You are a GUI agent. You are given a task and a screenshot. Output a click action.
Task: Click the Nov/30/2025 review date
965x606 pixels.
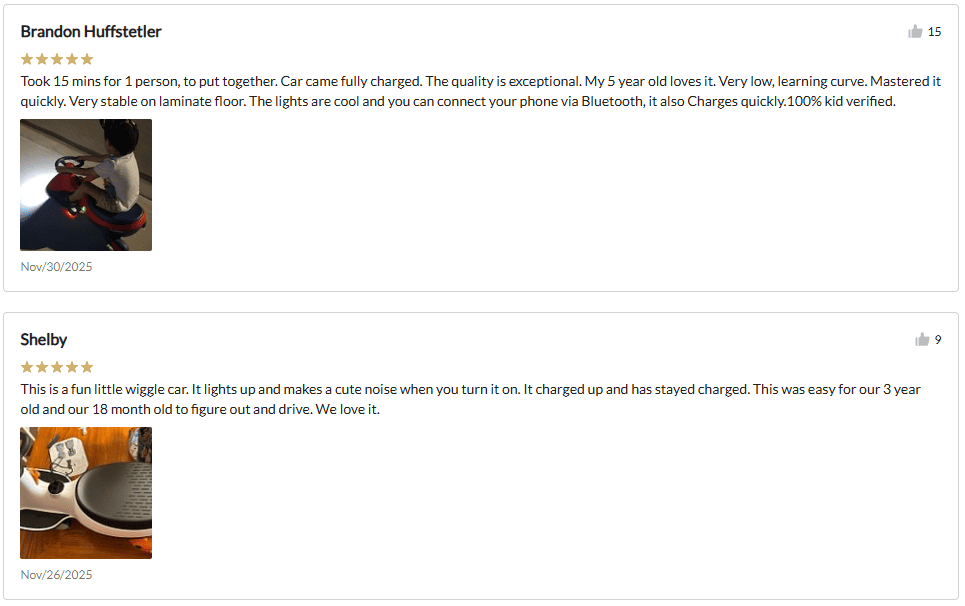click(56, 267)
